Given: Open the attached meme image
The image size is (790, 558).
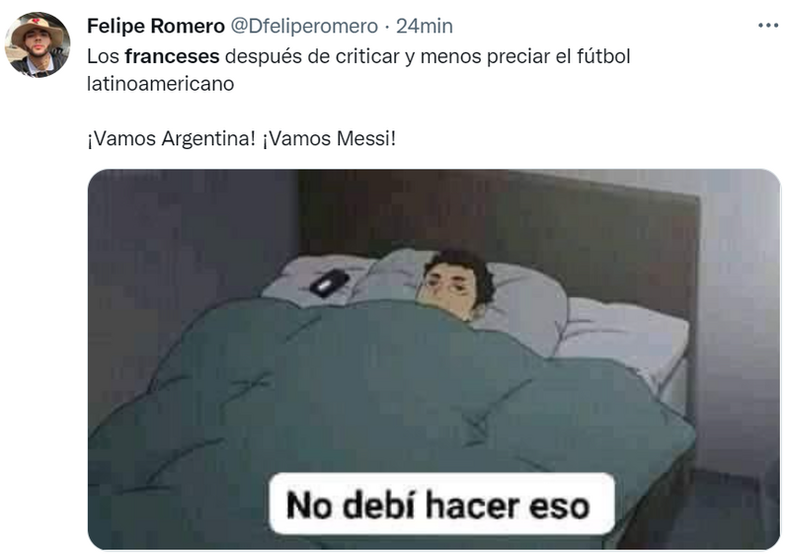Looking at the screenshot, I should click(x=434, y=359).
